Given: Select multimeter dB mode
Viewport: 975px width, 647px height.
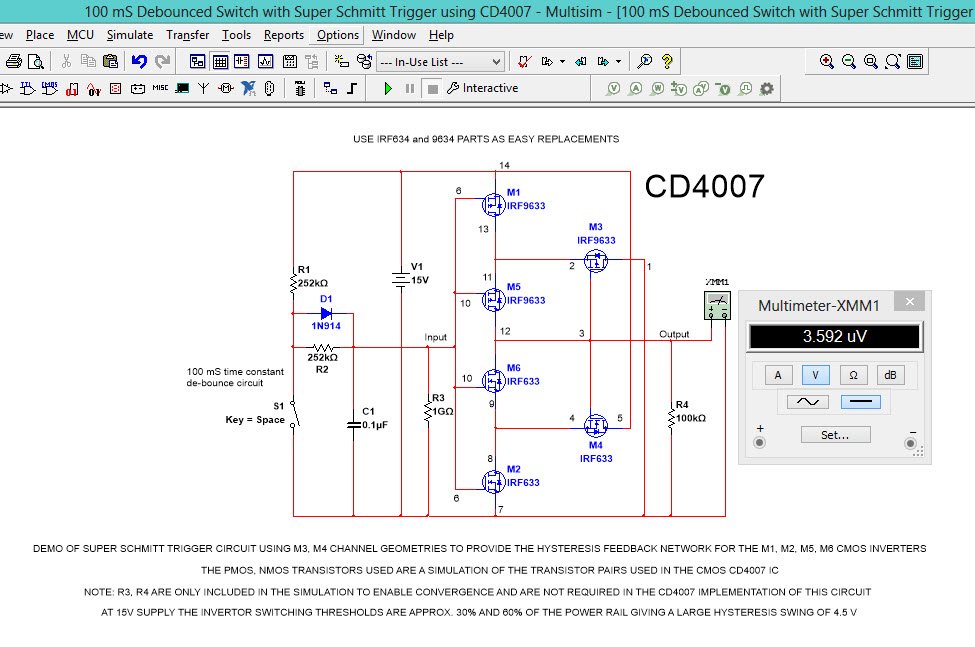Looking at the screenshot, I should (890, 375).
